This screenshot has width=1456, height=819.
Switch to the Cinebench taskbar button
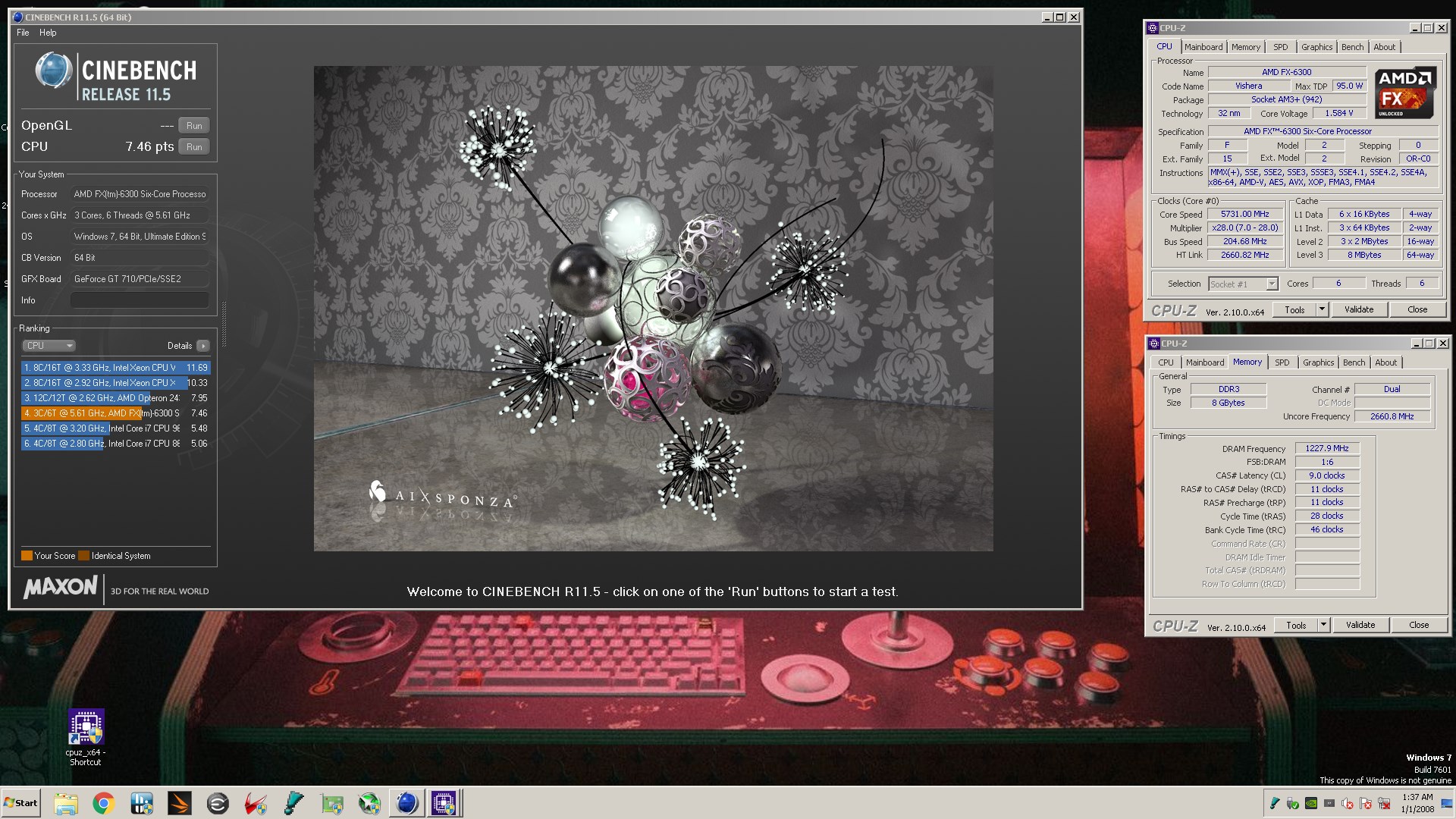407,803
